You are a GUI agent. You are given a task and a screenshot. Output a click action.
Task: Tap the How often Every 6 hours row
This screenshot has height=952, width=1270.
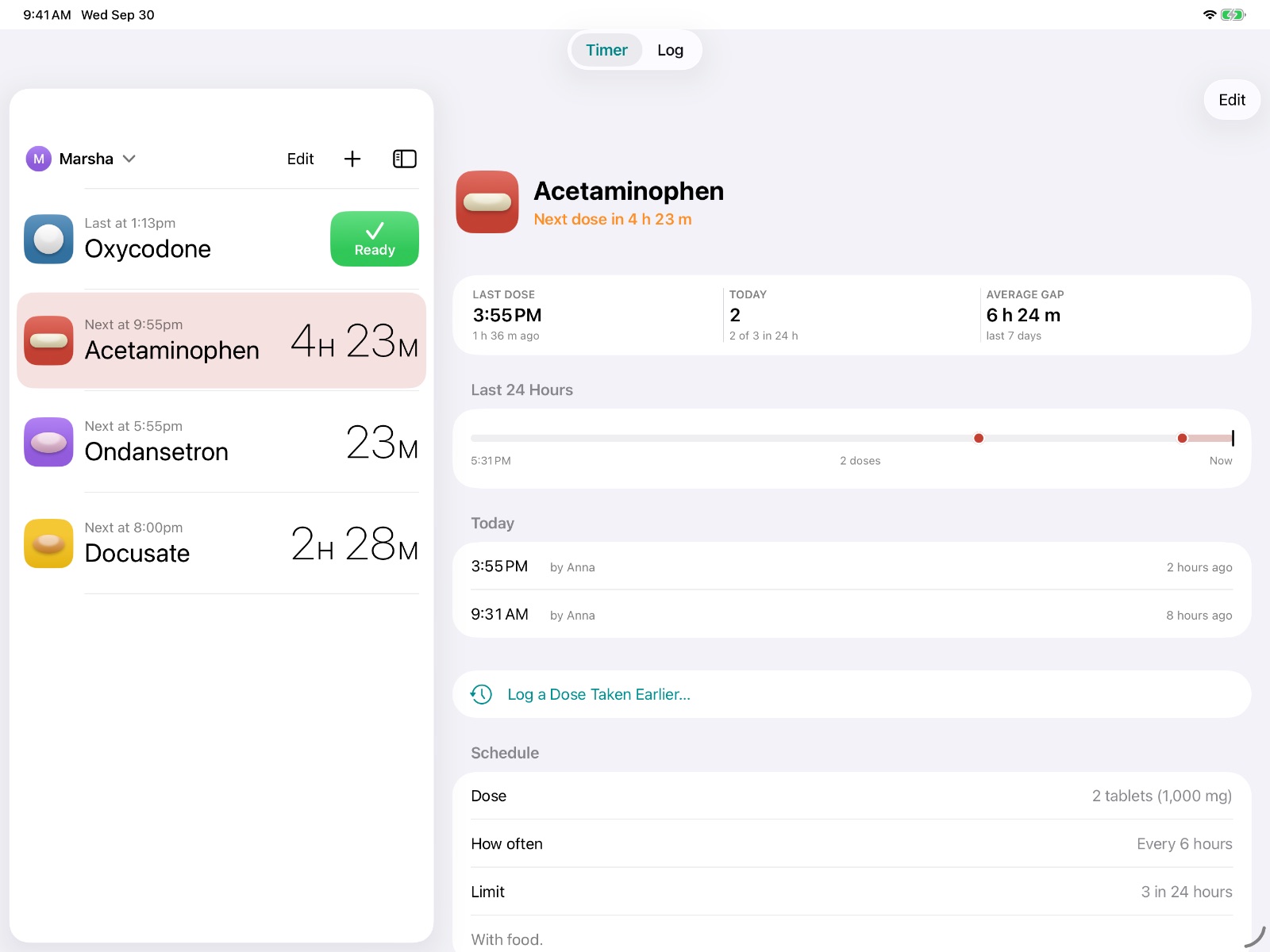pyautogui.click(x=852, y=843)
